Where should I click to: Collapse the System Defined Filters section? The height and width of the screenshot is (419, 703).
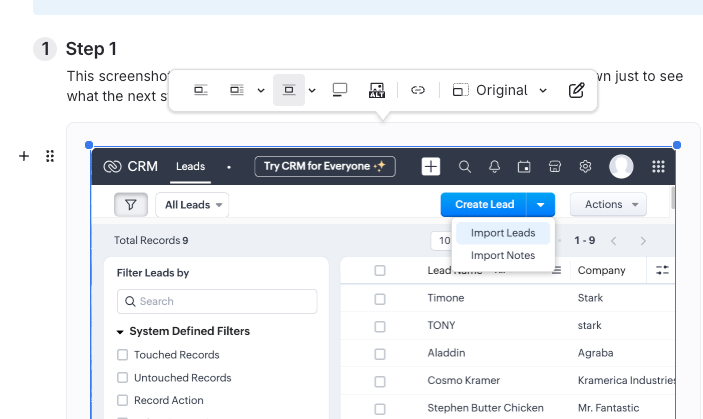tap(121, 331)
